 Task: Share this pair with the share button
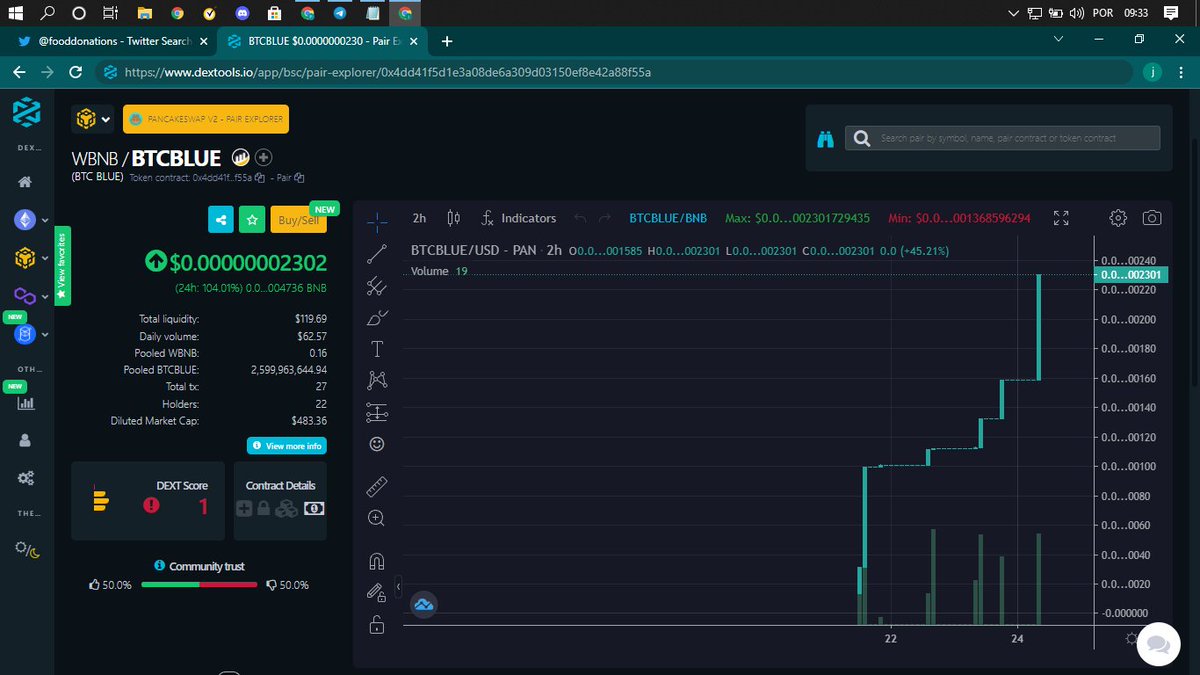(x=220, y=219)
